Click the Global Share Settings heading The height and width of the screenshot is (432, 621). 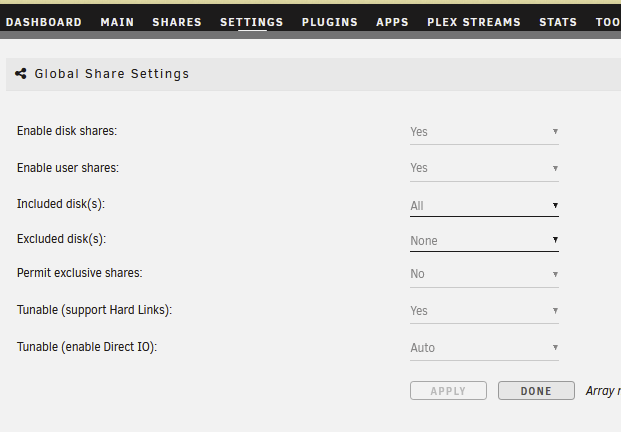112,74
